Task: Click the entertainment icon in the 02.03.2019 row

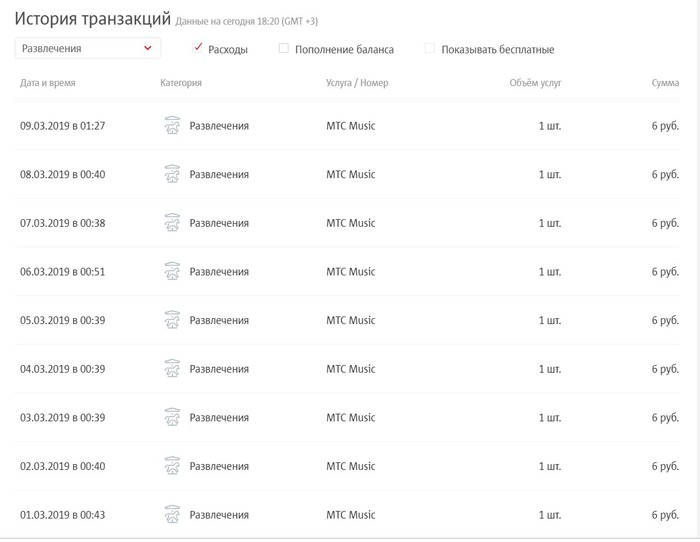Action: pyautogui.click(x=172, y=466)
